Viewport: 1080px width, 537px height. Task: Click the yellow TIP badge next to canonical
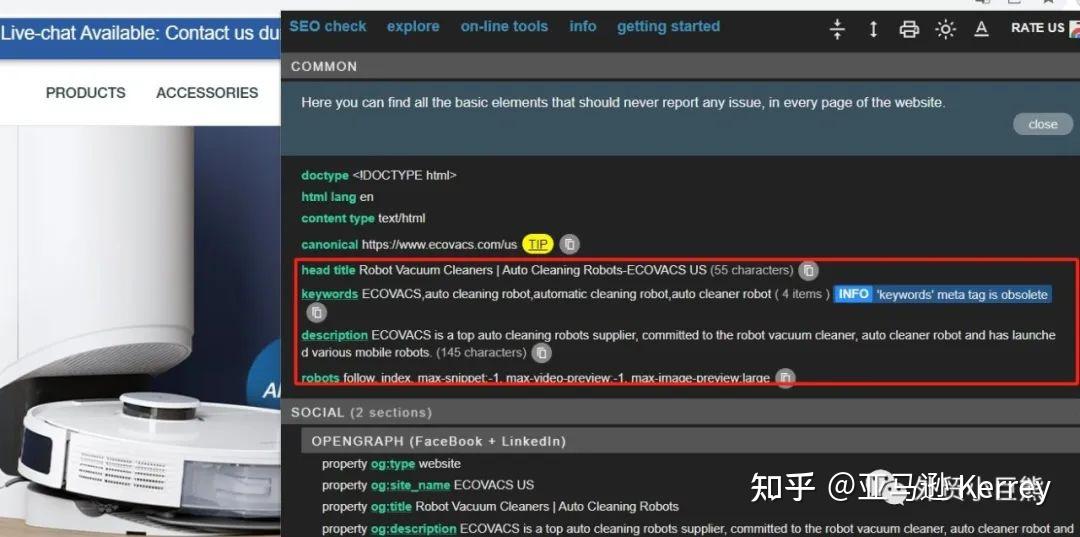[538, 244]
